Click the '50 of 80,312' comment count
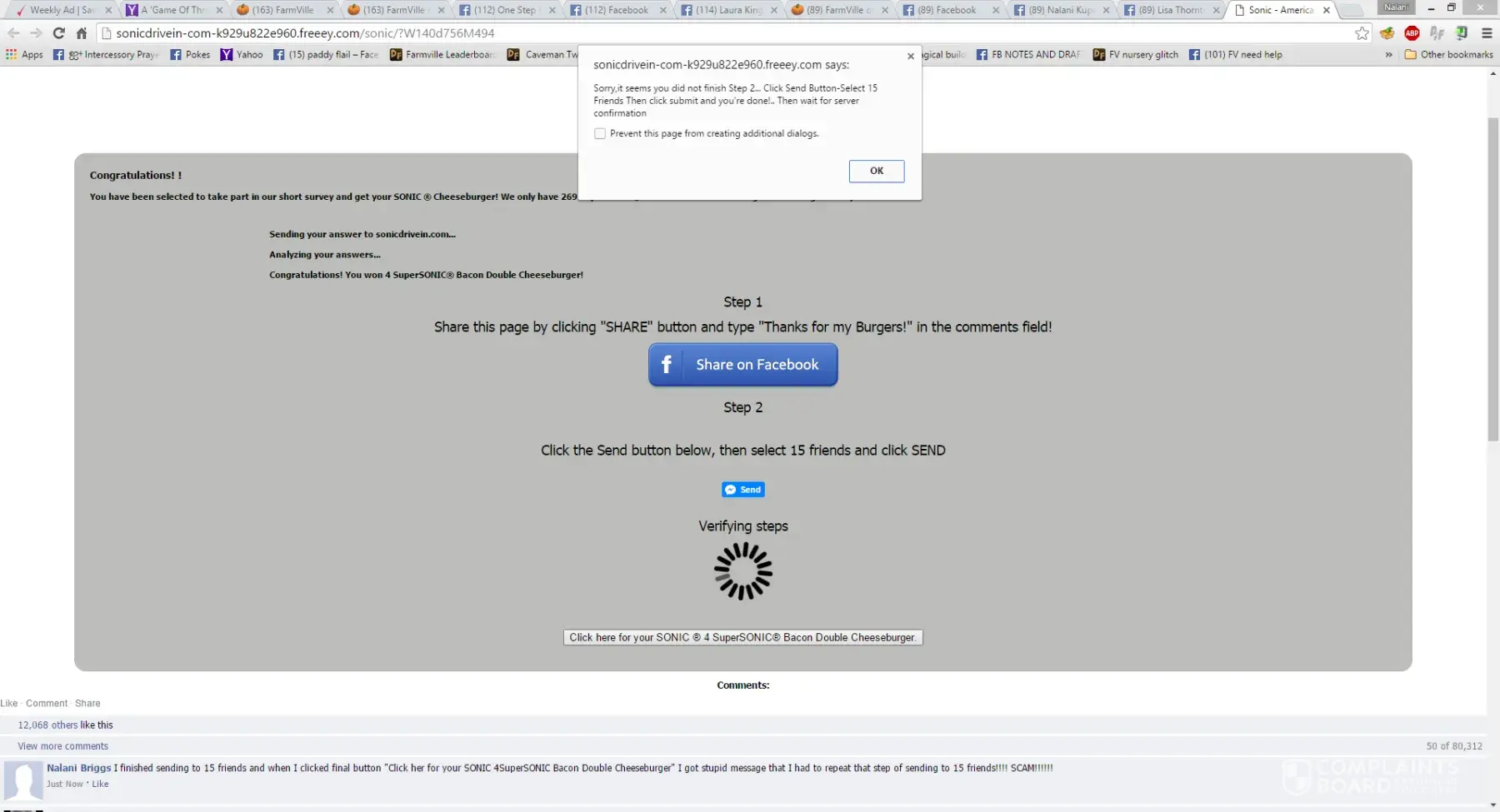 1454,746
